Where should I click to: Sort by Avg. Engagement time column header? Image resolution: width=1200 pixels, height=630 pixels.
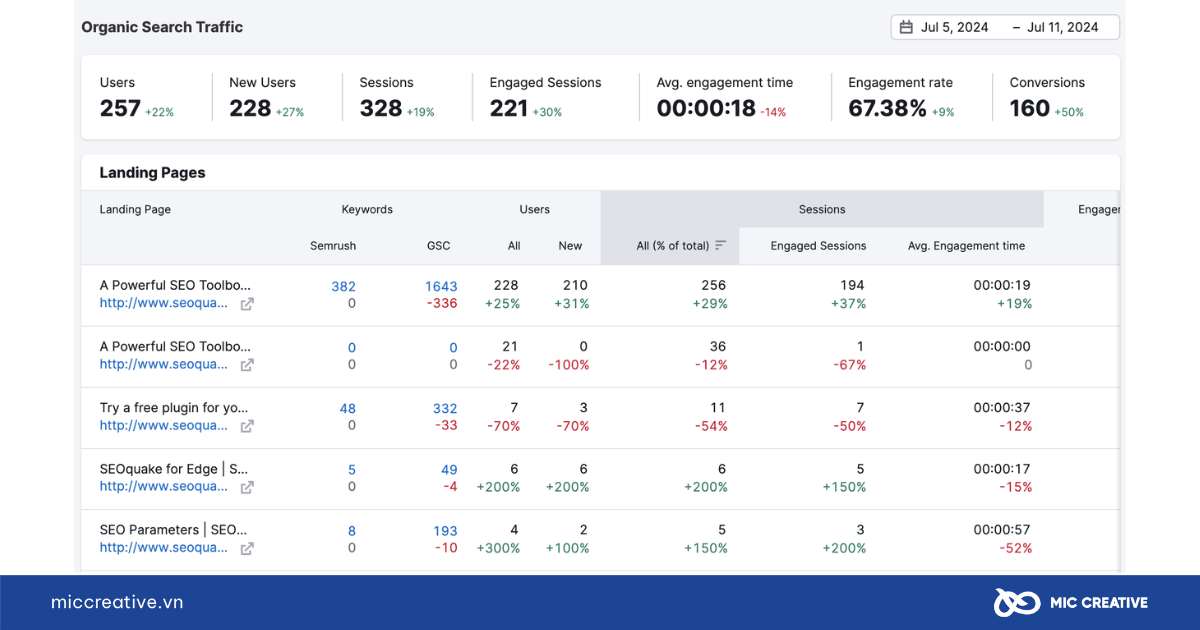click(966, 245)
